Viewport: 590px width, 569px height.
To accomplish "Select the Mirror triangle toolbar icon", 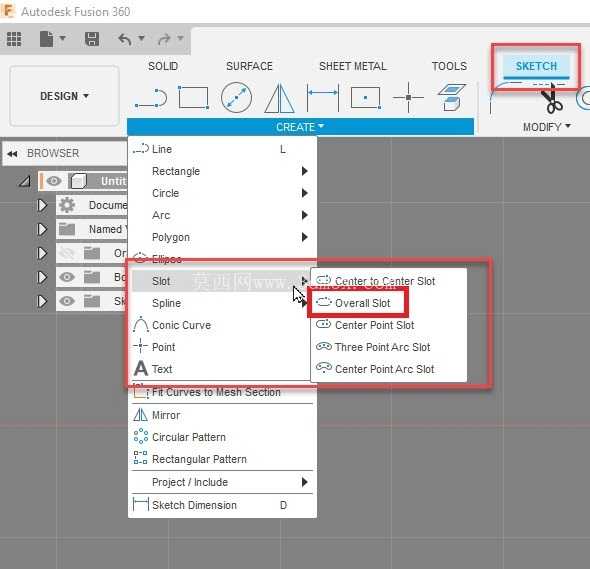I will 280,98.
